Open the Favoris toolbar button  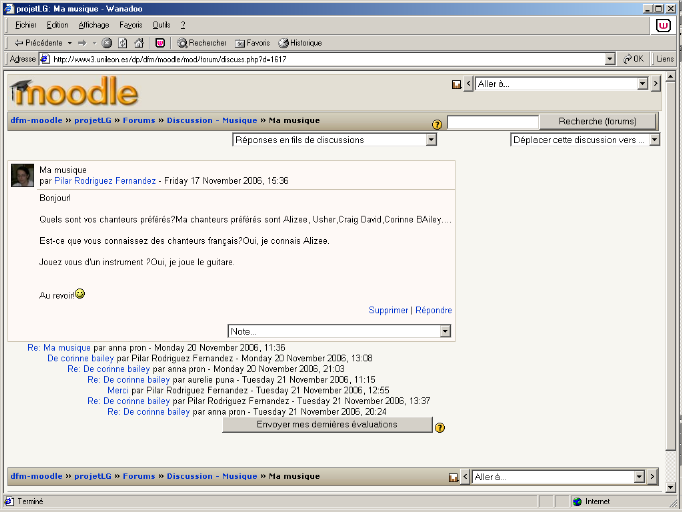[x=252, y=43]
